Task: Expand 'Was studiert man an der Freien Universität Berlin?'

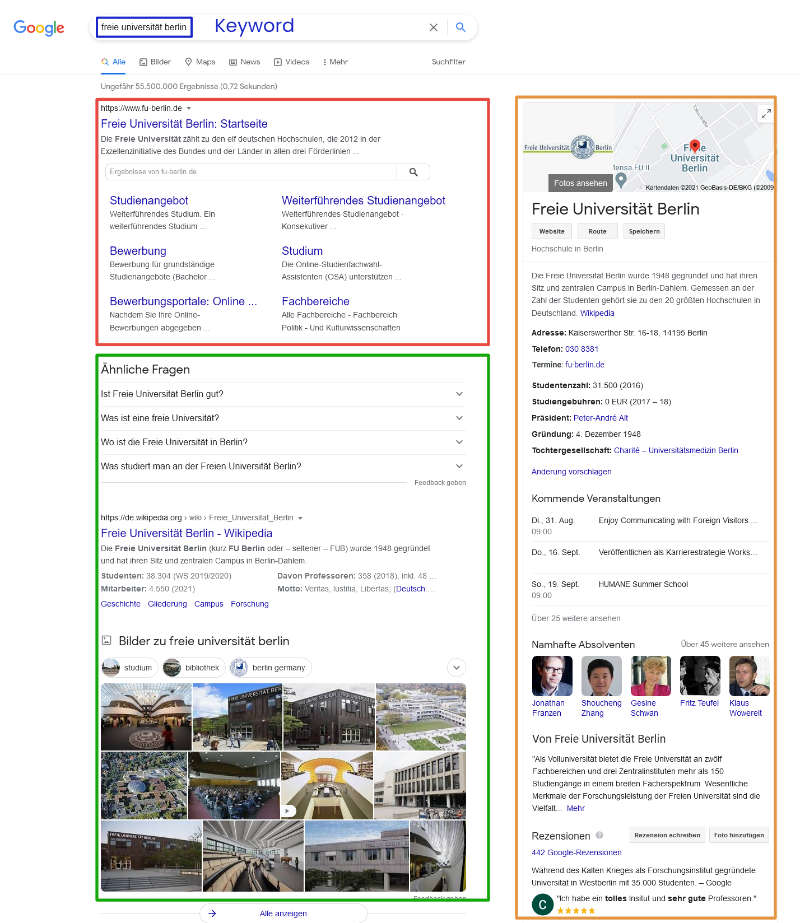Action: [282, 466]
